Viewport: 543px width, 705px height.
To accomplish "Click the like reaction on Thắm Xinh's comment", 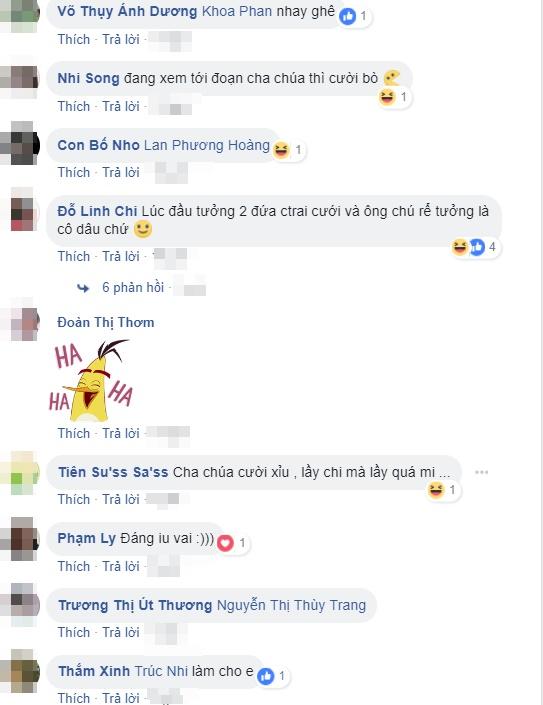I will (266, 676).
